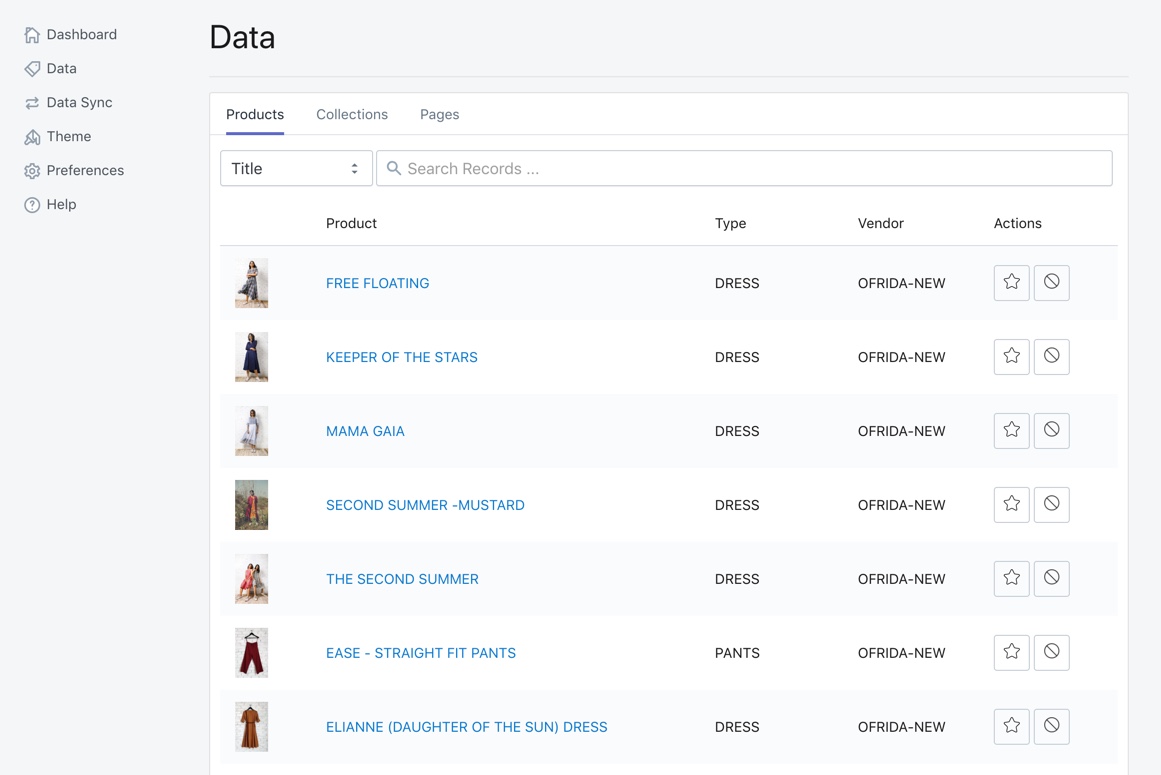Star the ELIANNE dress product
This screenshot has width=1161, height=775.
coord(1011,727)
